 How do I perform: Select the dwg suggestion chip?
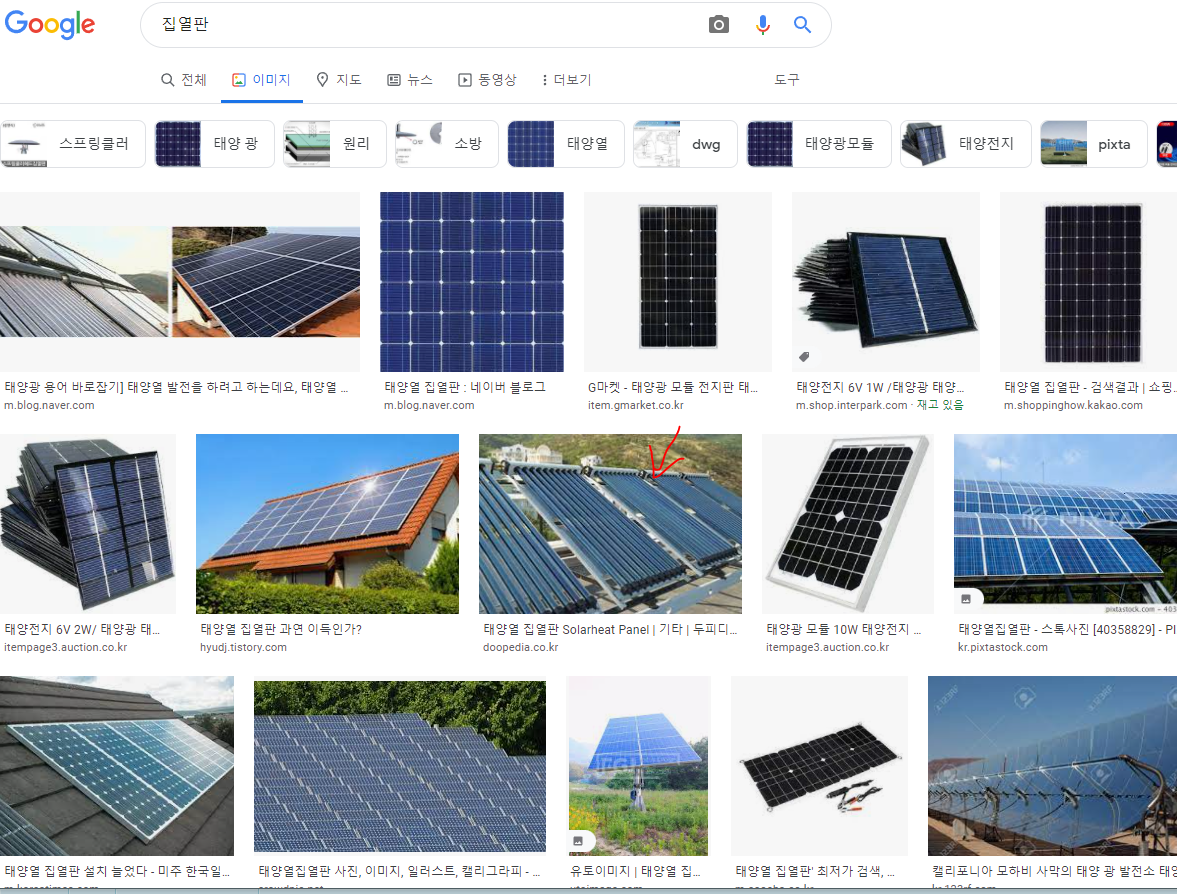(685, 143)
